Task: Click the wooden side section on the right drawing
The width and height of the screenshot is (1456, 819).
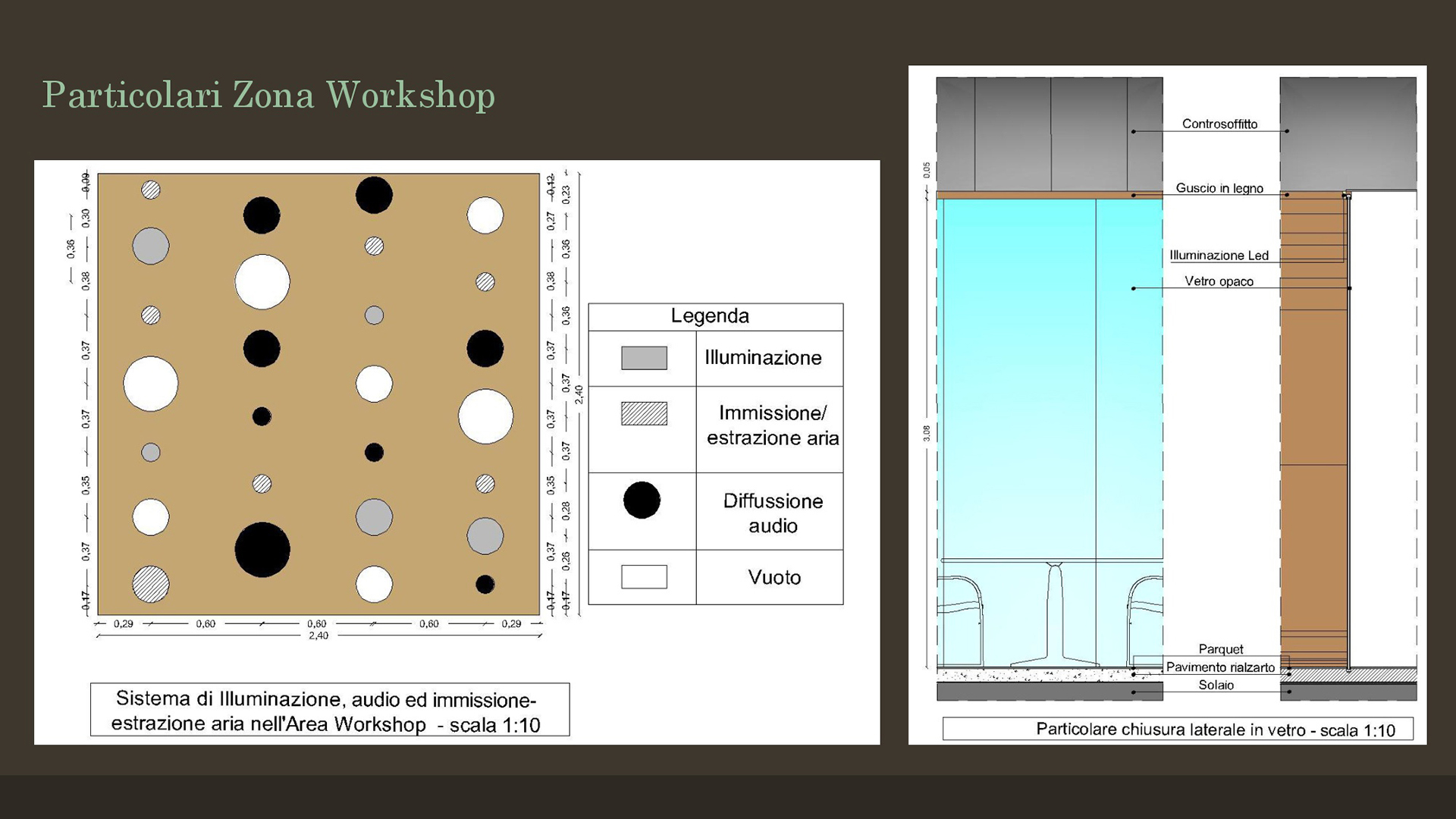Action: 1313,428
